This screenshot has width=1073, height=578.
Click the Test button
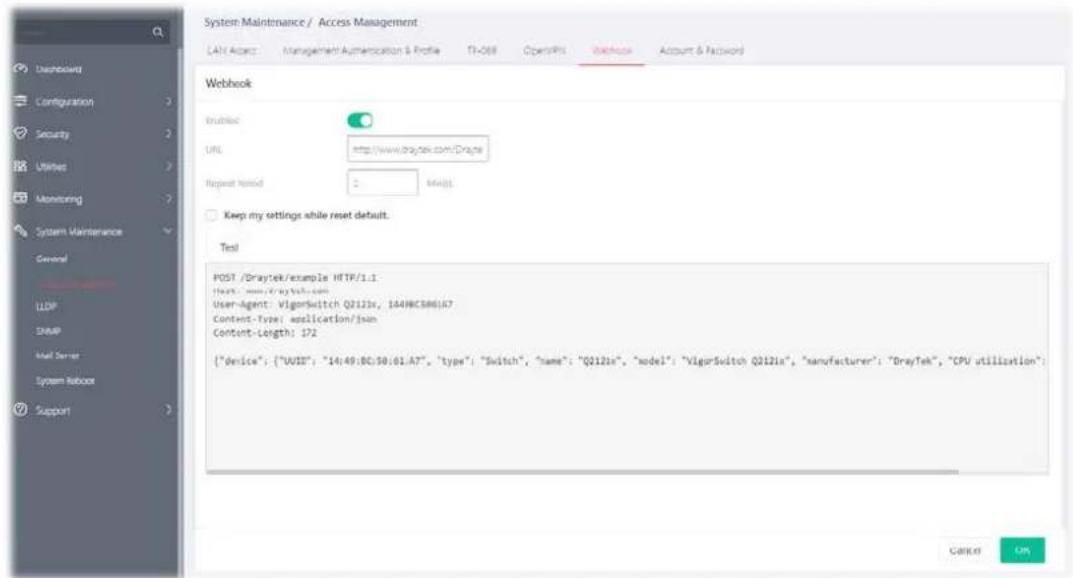point(229,247)
